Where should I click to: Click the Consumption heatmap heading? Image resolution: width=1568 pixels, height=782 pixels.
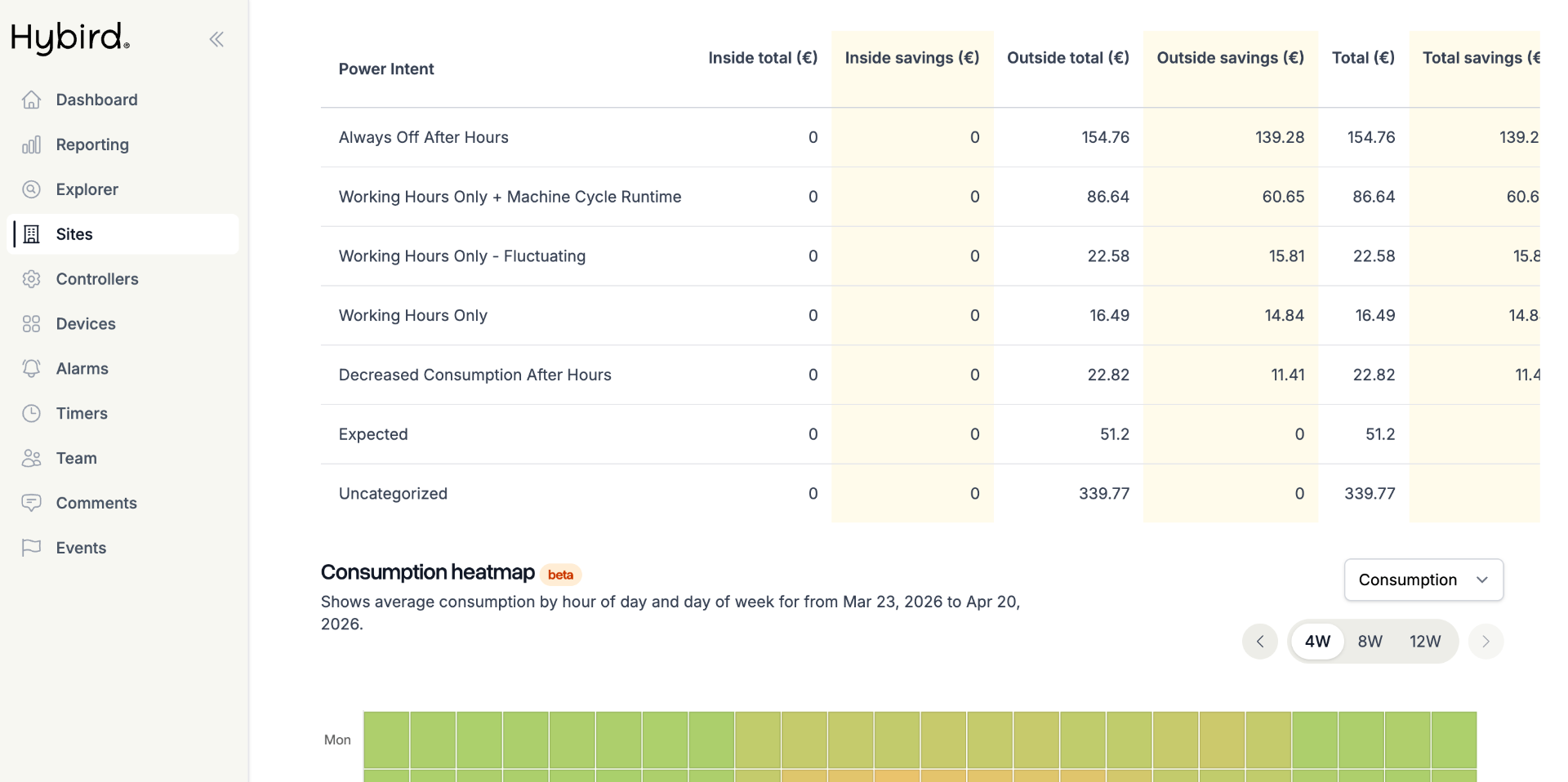point(428,572)
